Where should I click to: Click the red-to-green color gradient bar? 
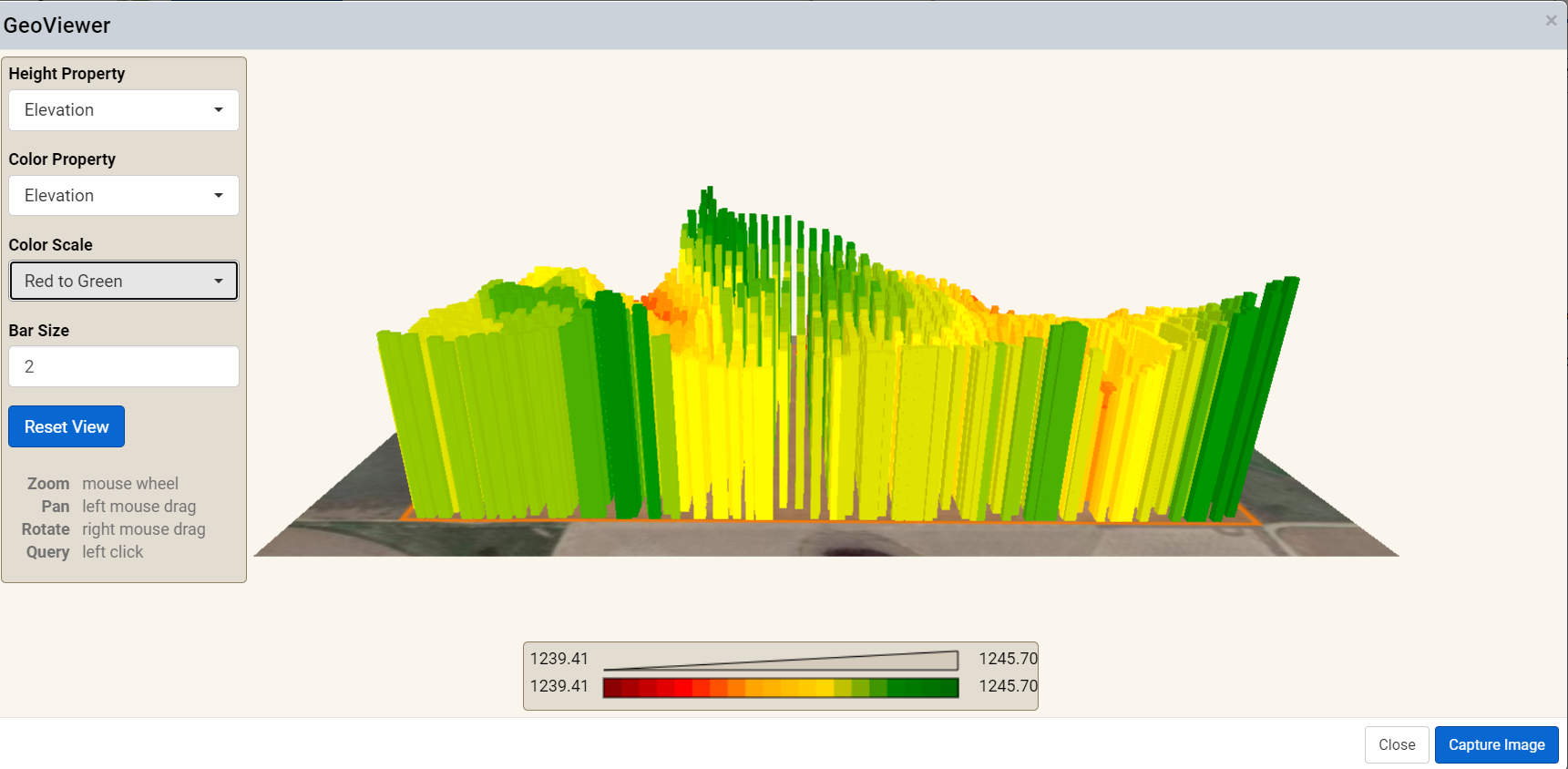[x=781, y=688]
